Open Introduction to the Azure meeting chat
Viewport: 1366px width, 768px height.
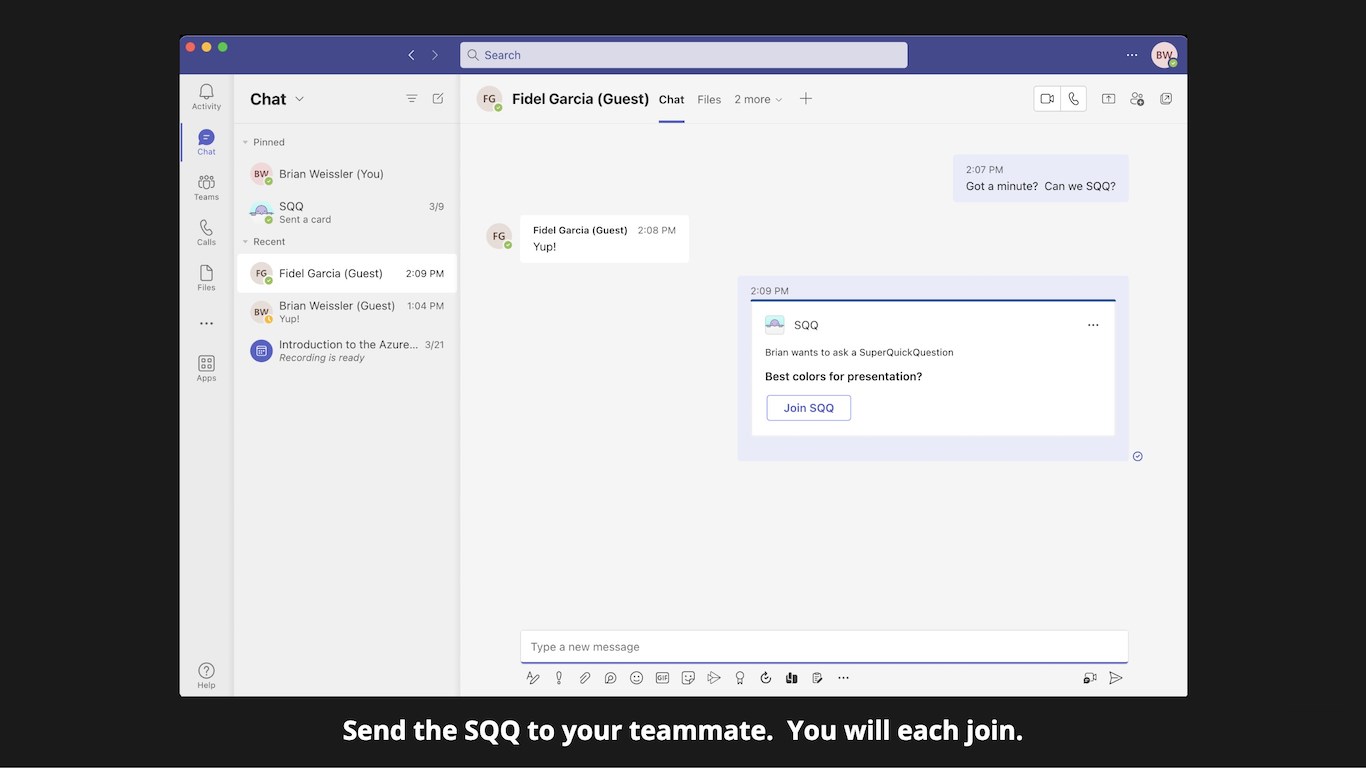[346, 350]
